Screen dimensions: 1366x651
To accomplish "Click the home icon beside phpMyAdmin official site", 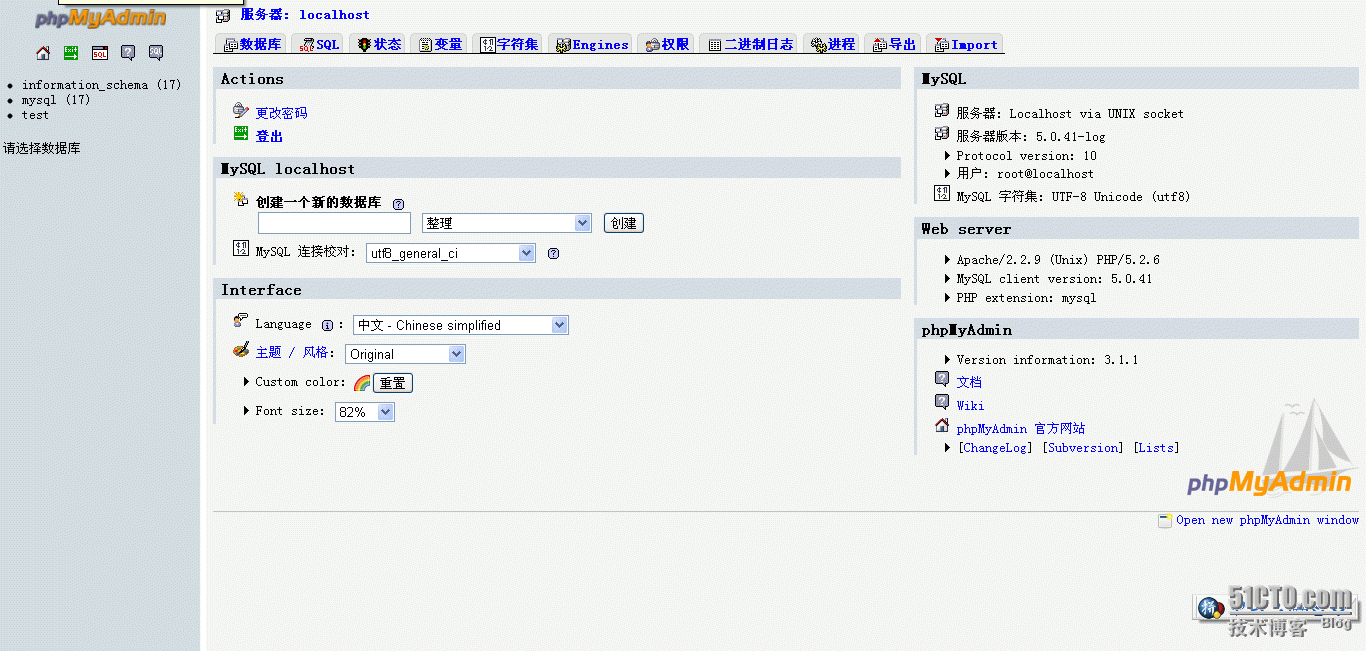I will 942,426.
